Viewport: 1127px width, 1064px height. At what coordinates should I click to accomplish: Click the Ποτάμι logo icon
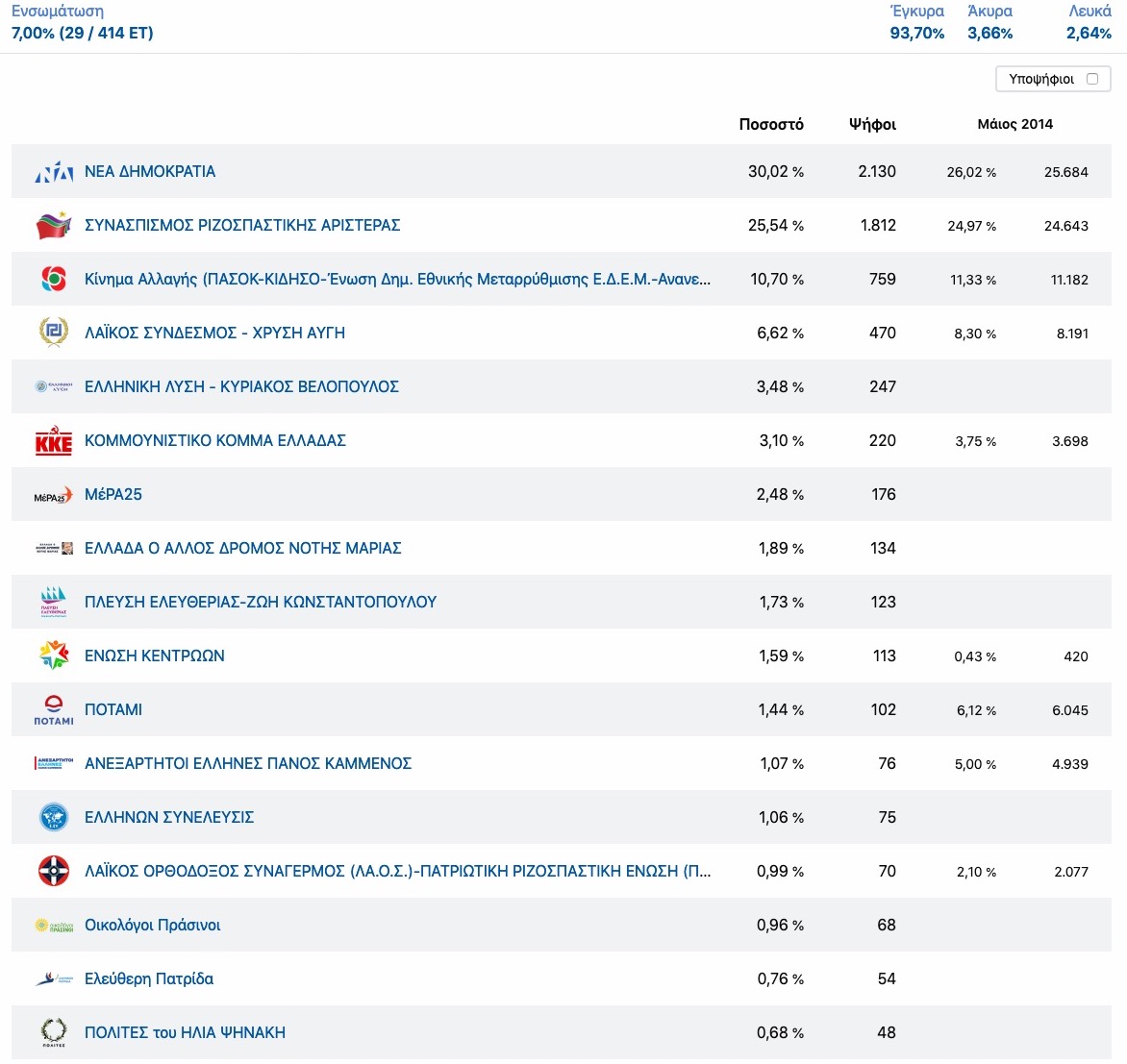click(54, 709)
